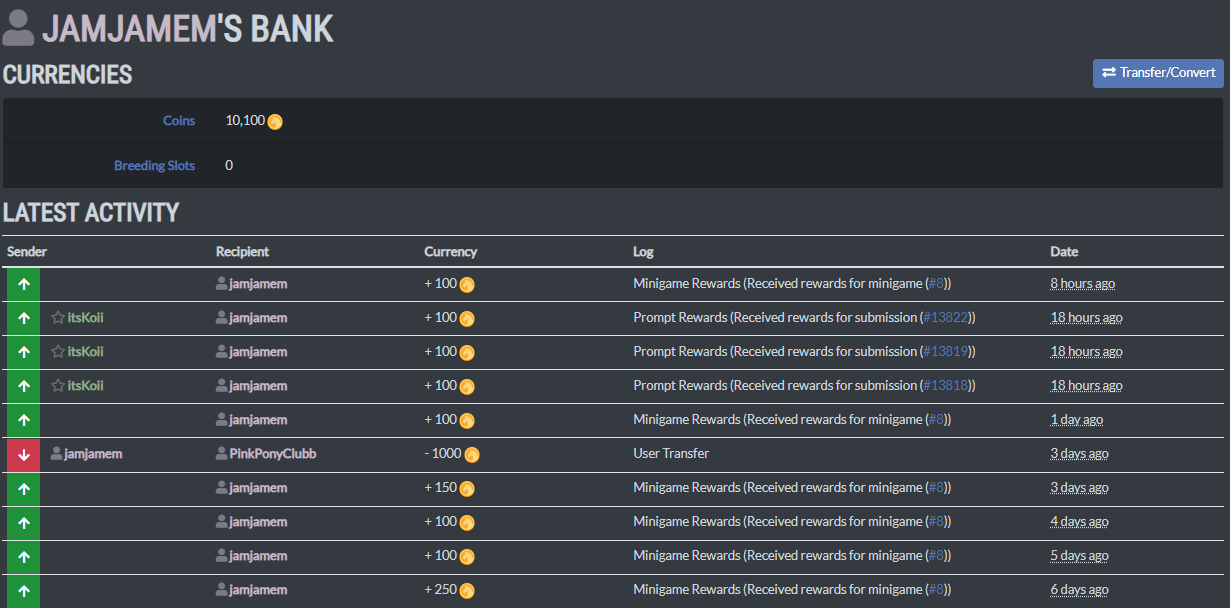Click the Date column header
This screenshot has height=608, width=1230.
(1064, 252)
